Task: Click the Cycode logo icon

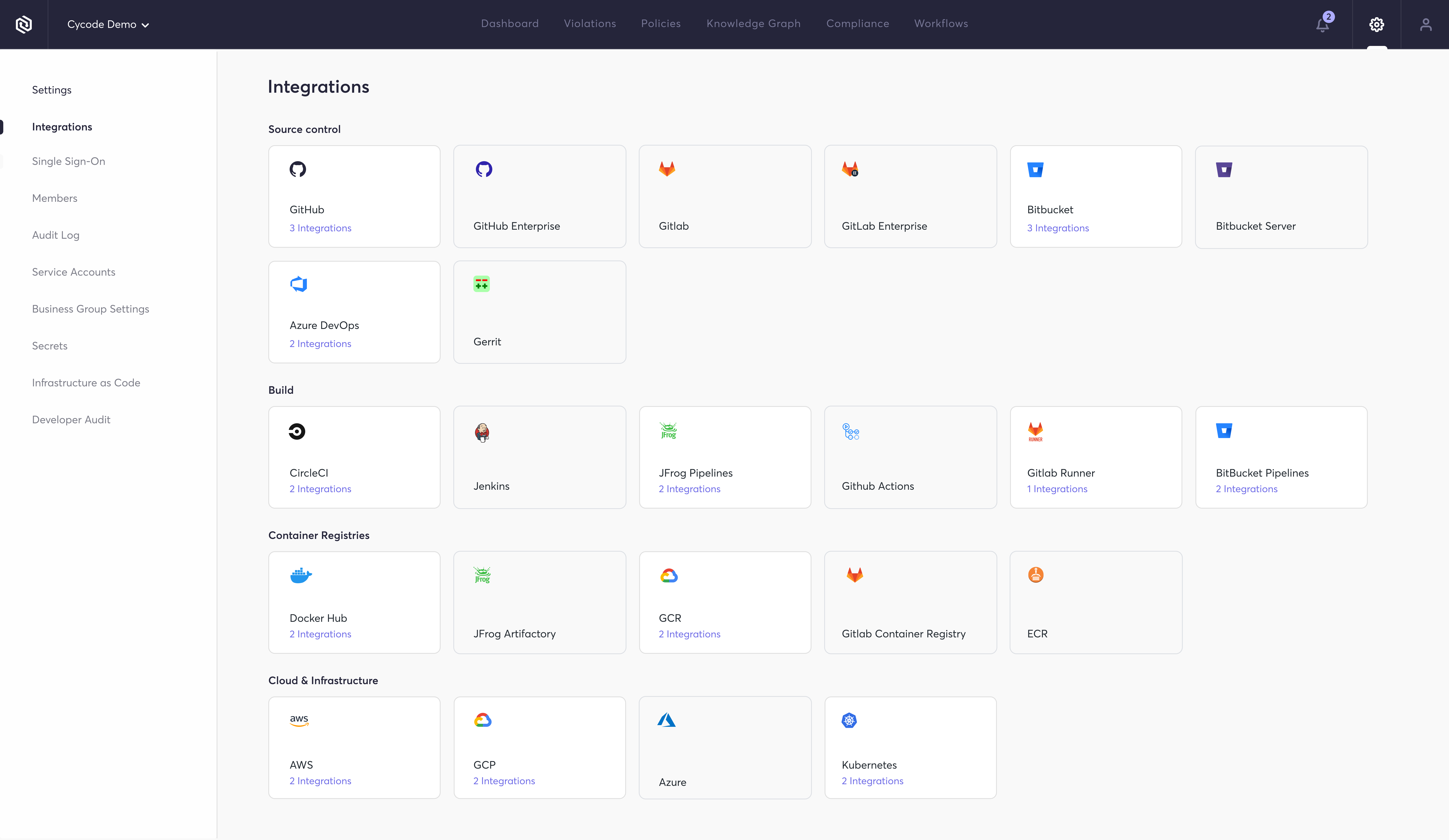Action: pos(24,25)
